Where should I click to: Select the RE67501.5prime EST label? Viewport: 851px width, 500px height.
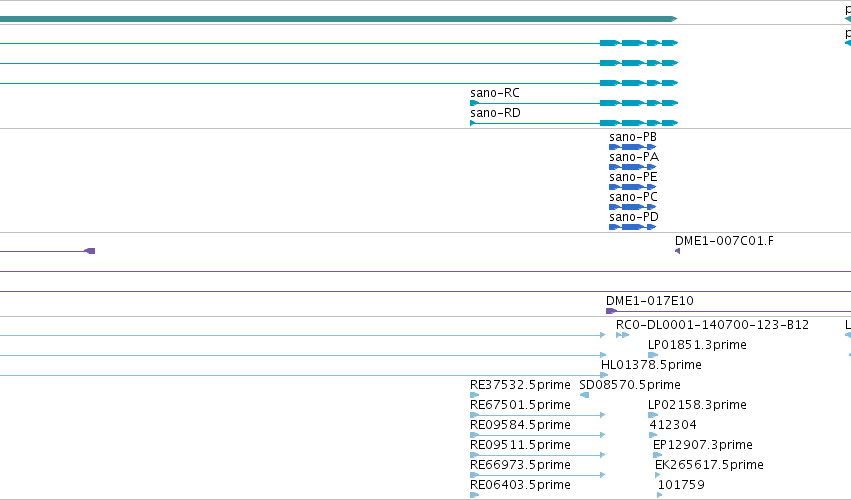click(x=520, y=405)
